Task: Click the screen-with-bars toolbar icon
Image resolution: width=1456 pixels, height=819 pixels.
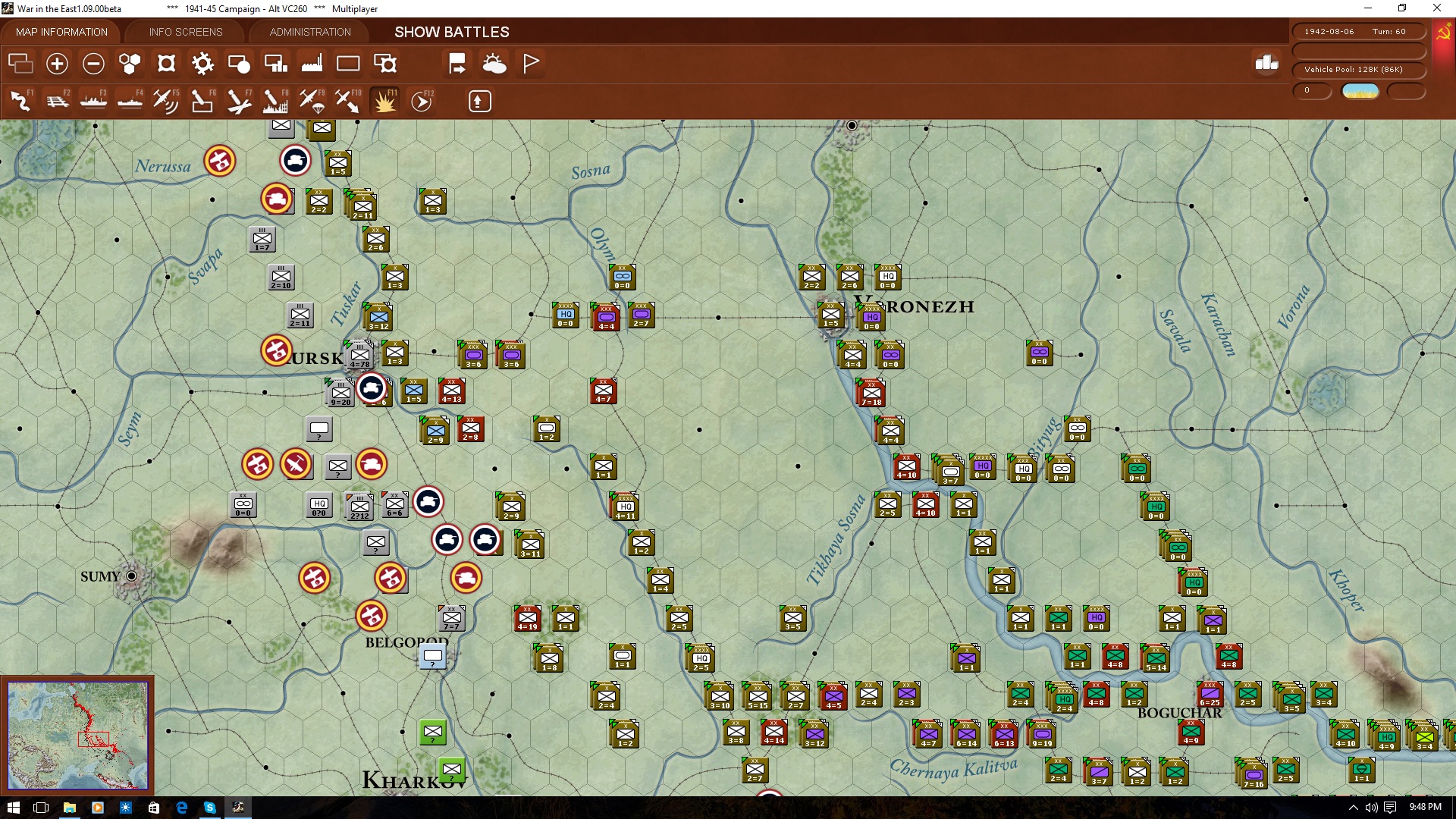Action: pyautogui.click(x=275, y=64)
